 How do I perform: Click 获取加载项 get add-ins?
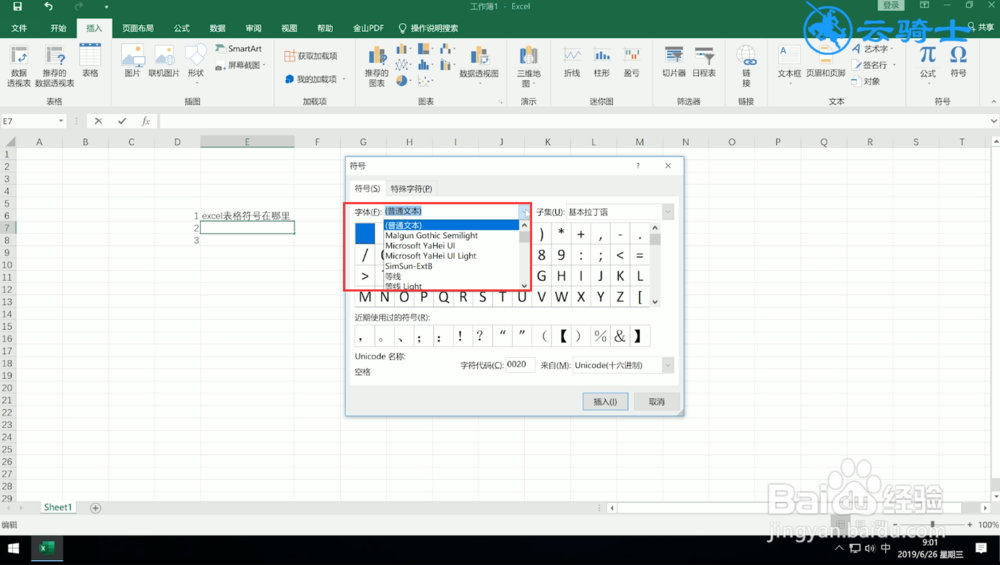311,56
